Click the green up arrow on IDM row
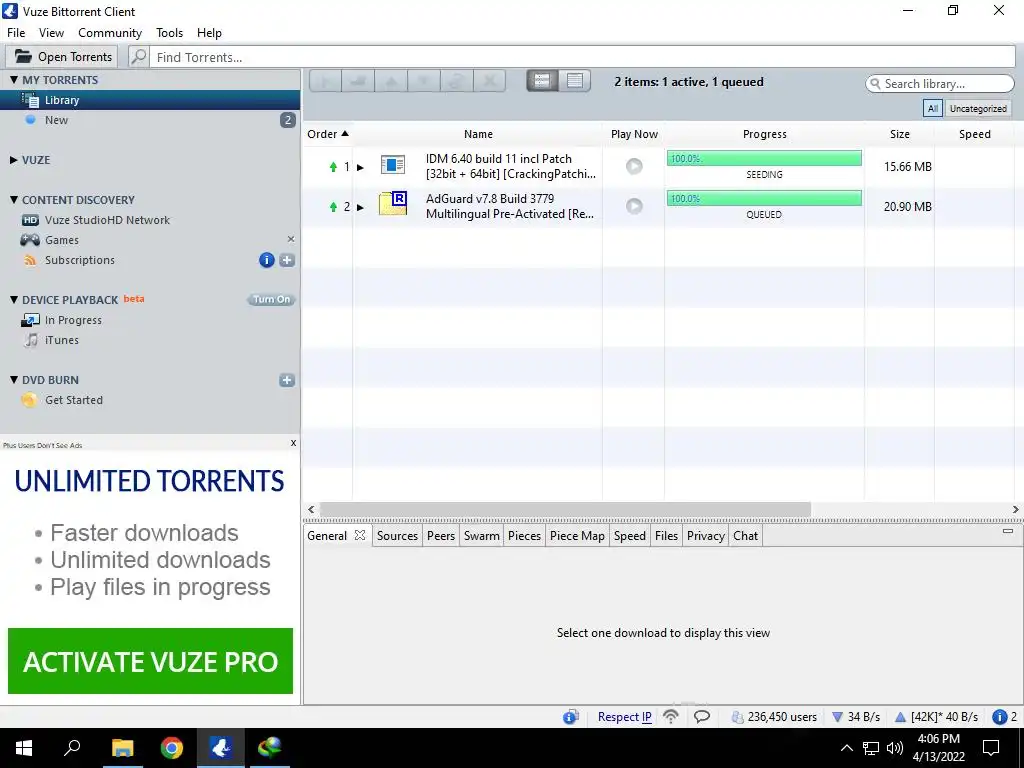Screen dimensions: 1024x768 333,167
